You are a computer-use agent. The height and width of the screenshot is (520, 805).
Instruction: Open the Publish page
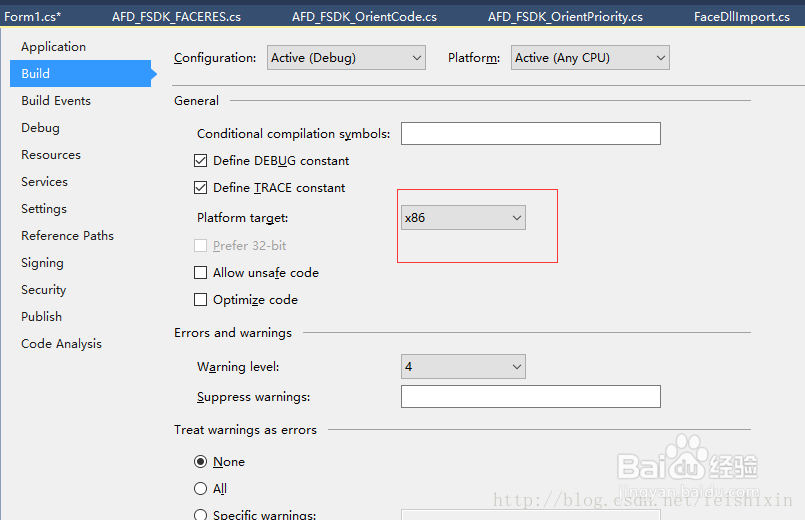pos(41,317)
